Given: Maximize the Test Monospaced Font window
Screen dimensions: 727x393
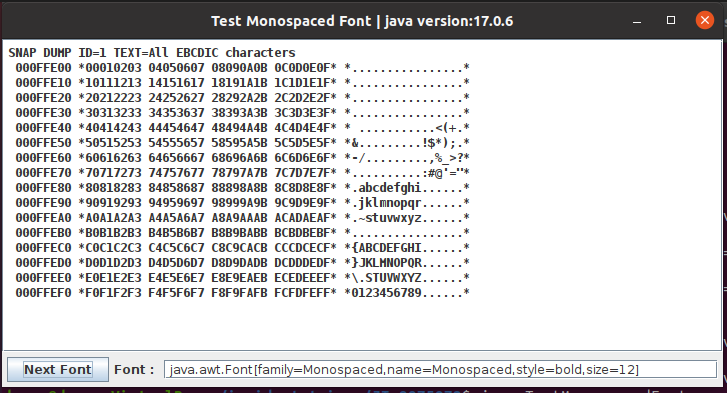Looking at the screenshot, I should pyautogui.click(x=670, y=20).
